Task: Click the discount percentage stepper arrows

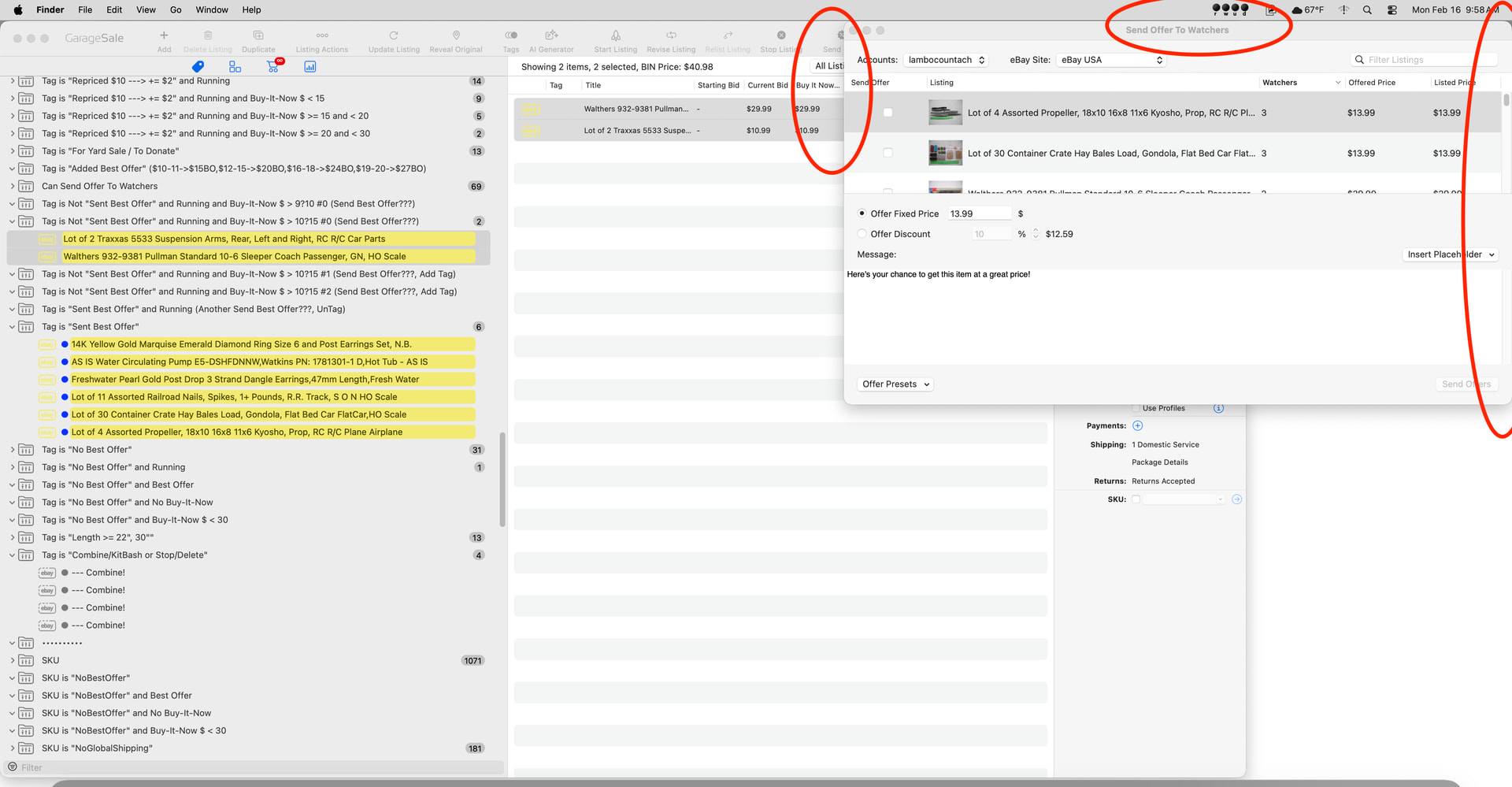Action: point(1036,234)
